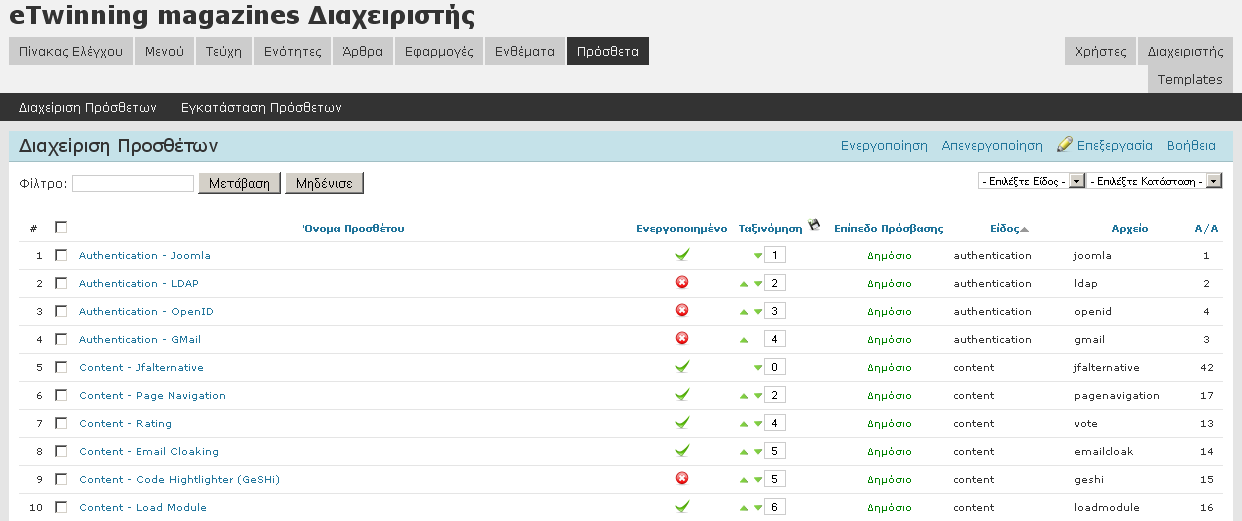Click the enabled checkmark for Content - Load Module
The width and height of the screenshot is (1242, 521).
tap(682, 507)
